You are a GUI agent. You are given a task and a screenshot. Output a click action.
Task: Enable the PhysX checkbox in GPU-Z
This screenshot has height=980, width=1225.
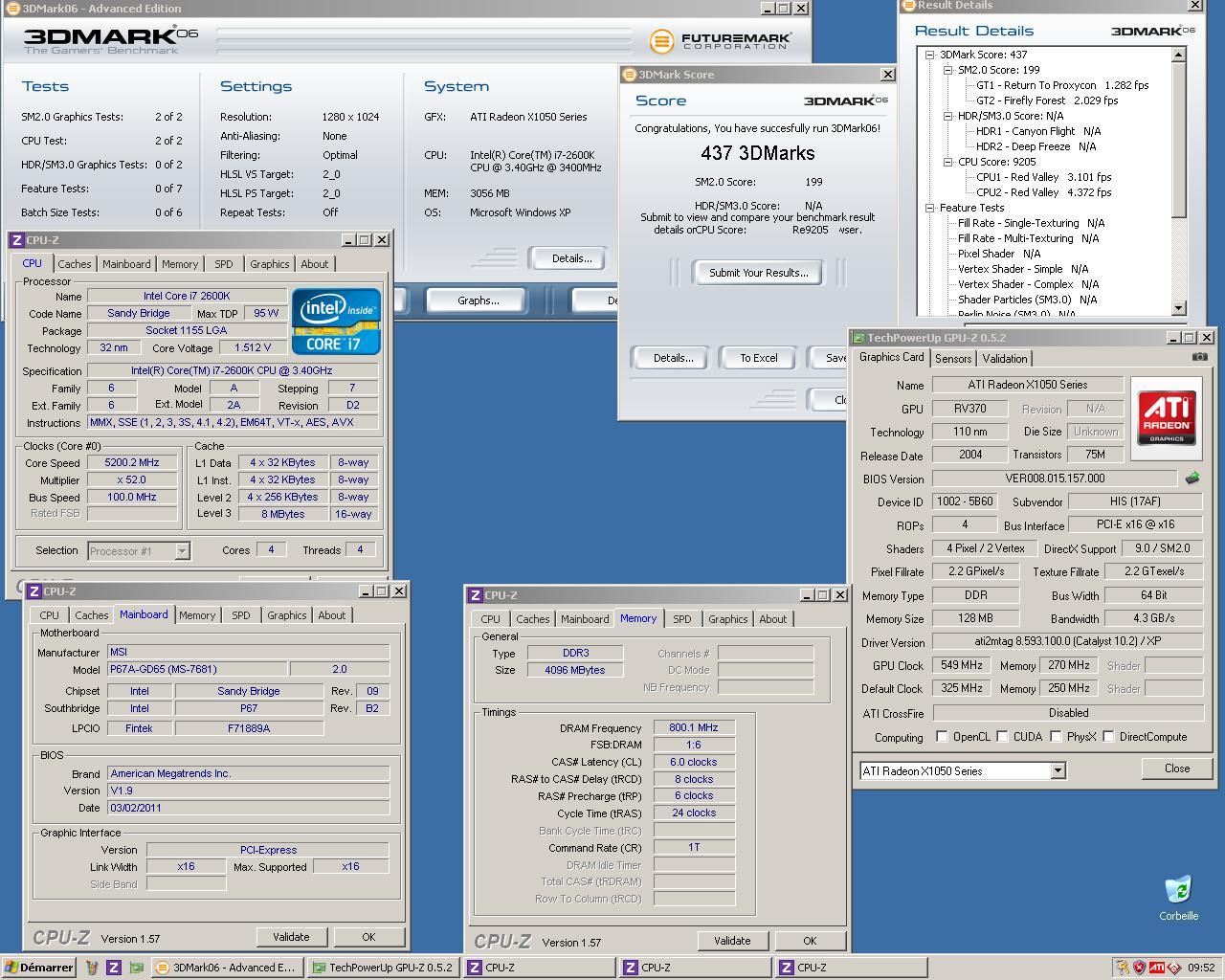pyautogui.click(x=1056, y=737)
